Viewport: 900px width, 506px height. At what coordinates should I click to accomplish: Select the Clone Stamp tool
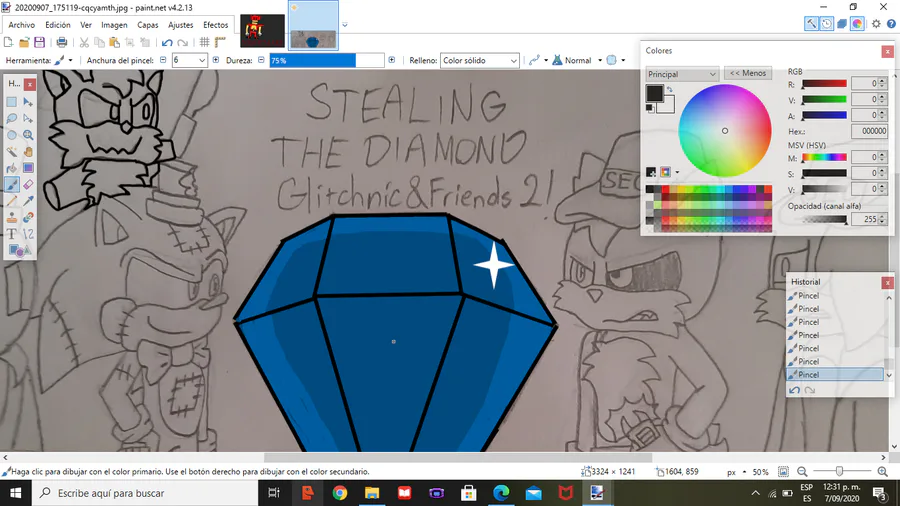11,218
